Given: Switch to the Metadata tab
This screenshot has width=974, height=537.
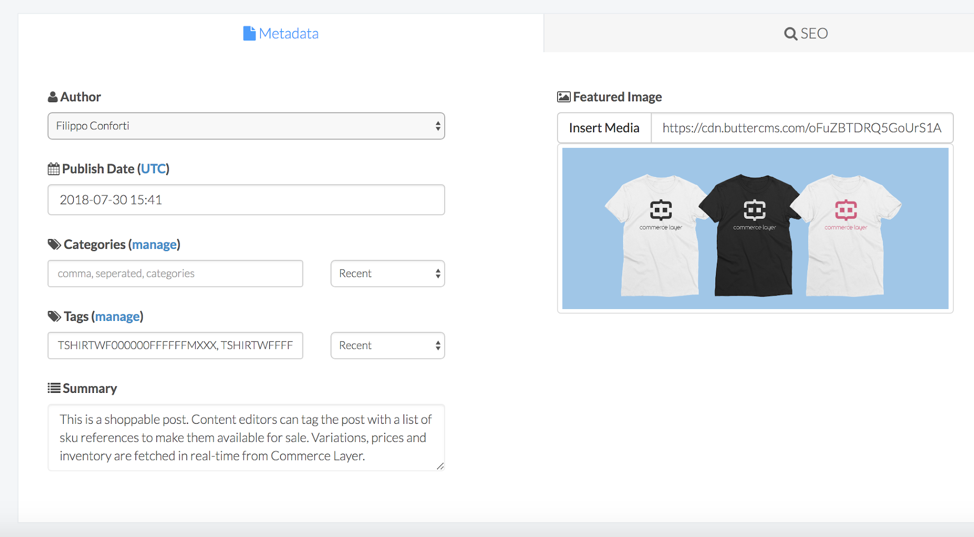Looking at the screenshot, I should click(281, 34).
